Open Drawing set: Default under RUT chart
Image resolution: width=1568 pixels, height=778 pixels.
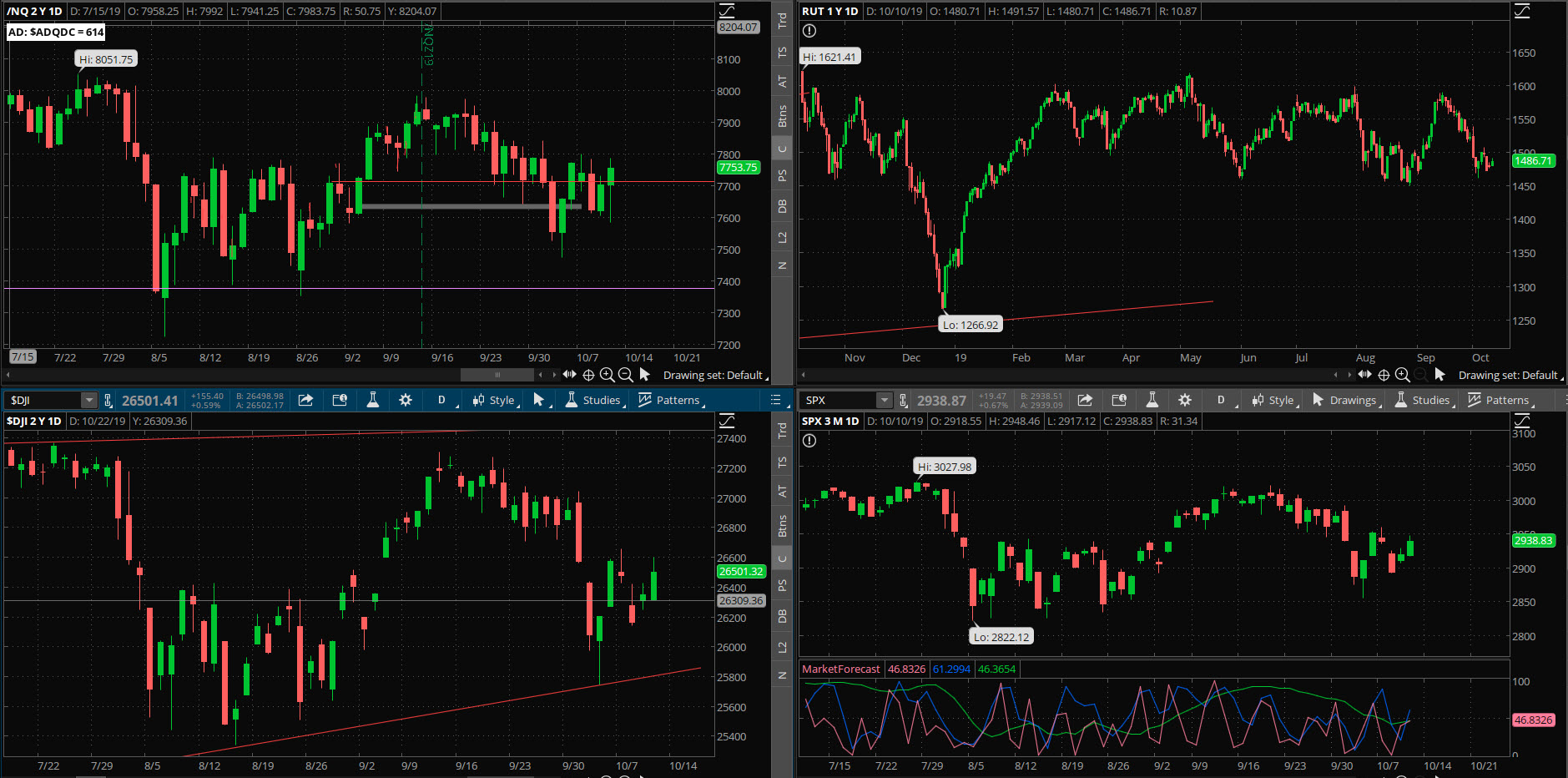pos(1510,375)
